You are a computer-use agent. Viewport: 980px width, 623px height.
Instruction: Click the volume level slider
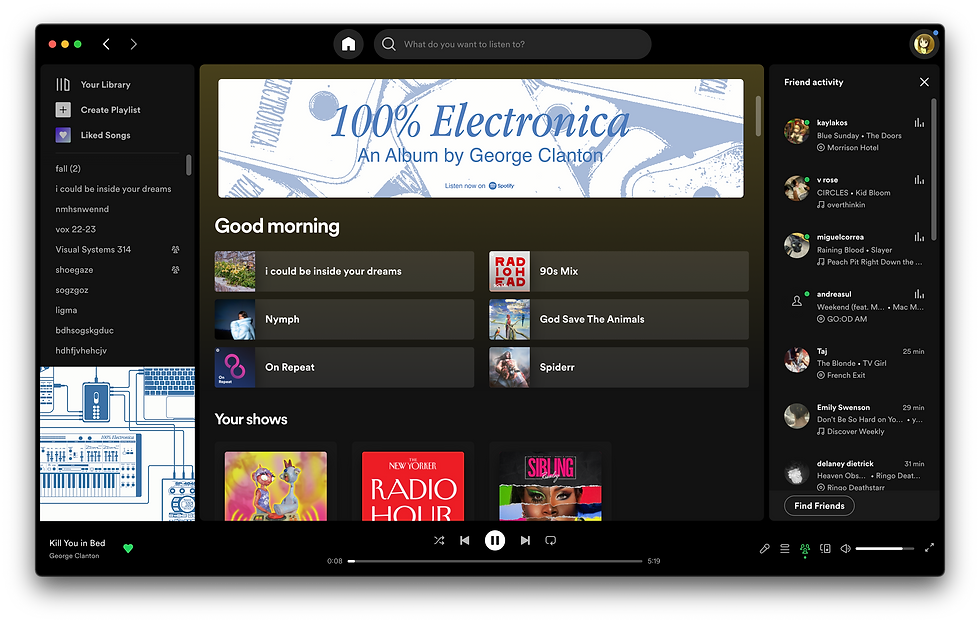coord(884,549)
